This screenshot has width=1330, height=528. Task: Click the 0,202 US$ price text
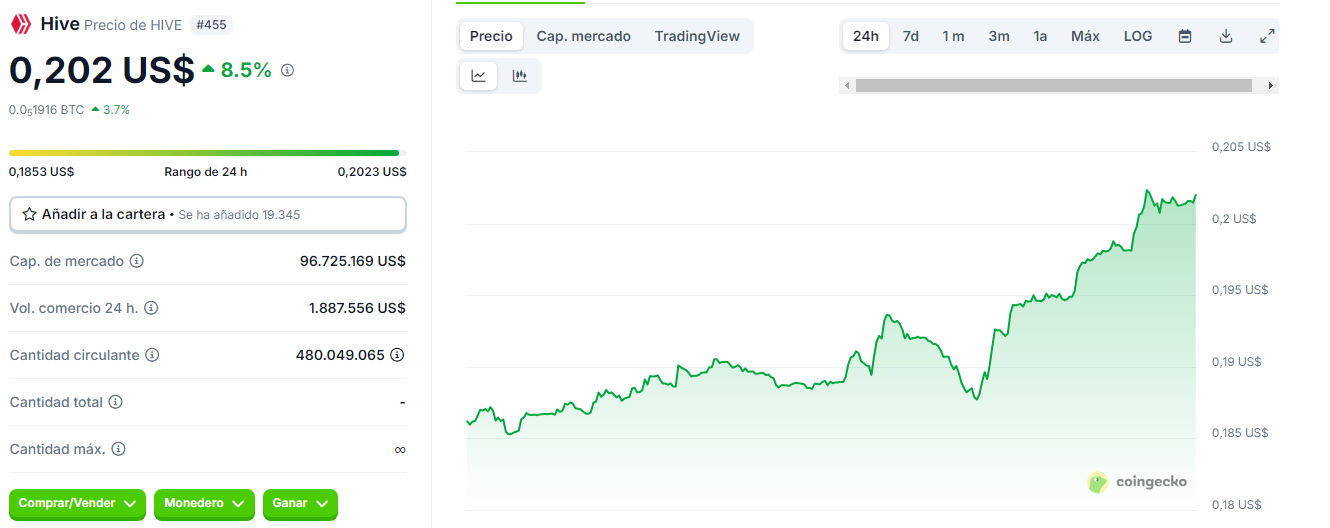click(x=102, y=70)
